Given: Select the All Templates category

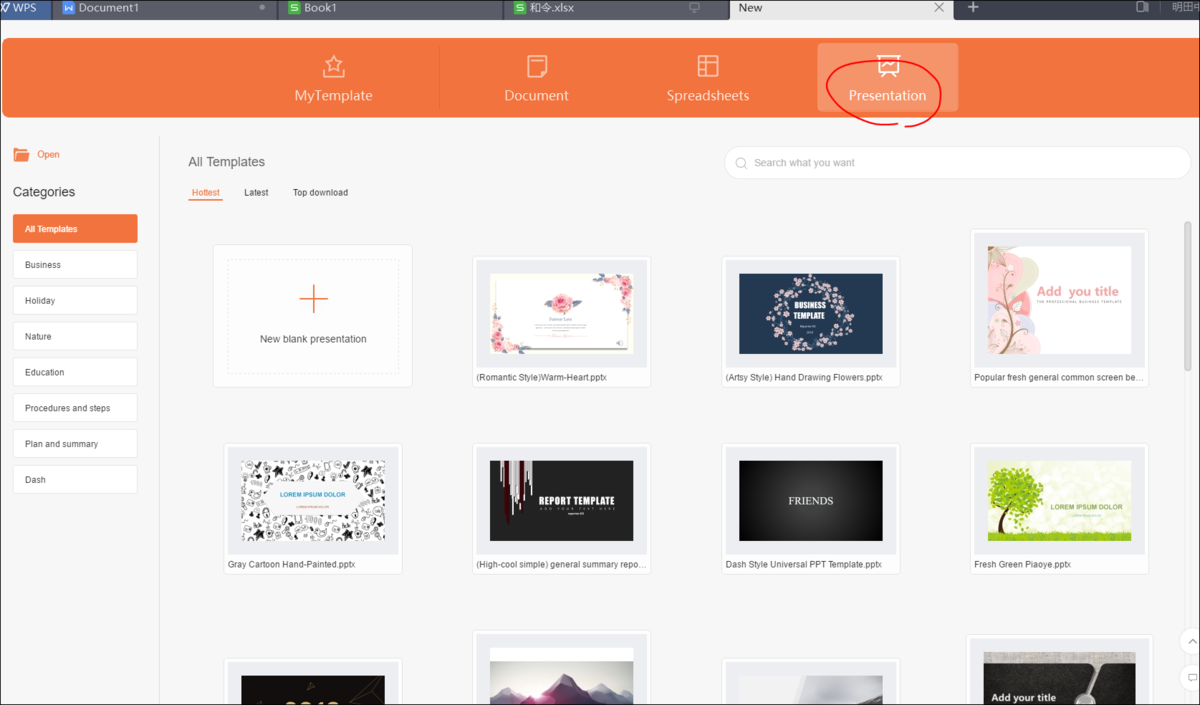Looking at the screenshot, I should tap(75, 229).
